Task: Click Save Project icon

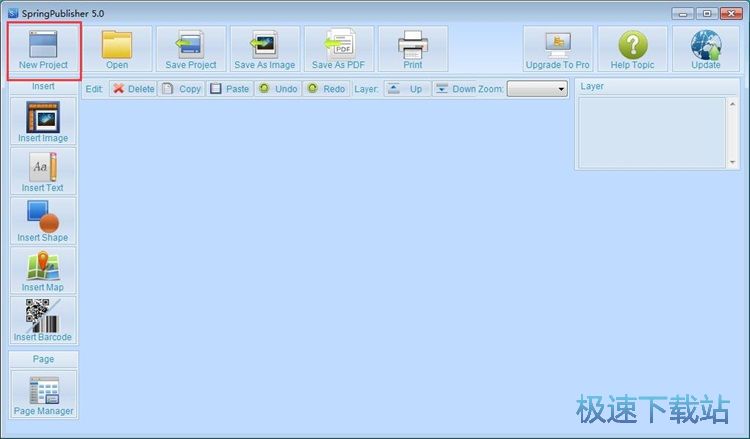Action: pyautogui.click(x=191, y=49)
